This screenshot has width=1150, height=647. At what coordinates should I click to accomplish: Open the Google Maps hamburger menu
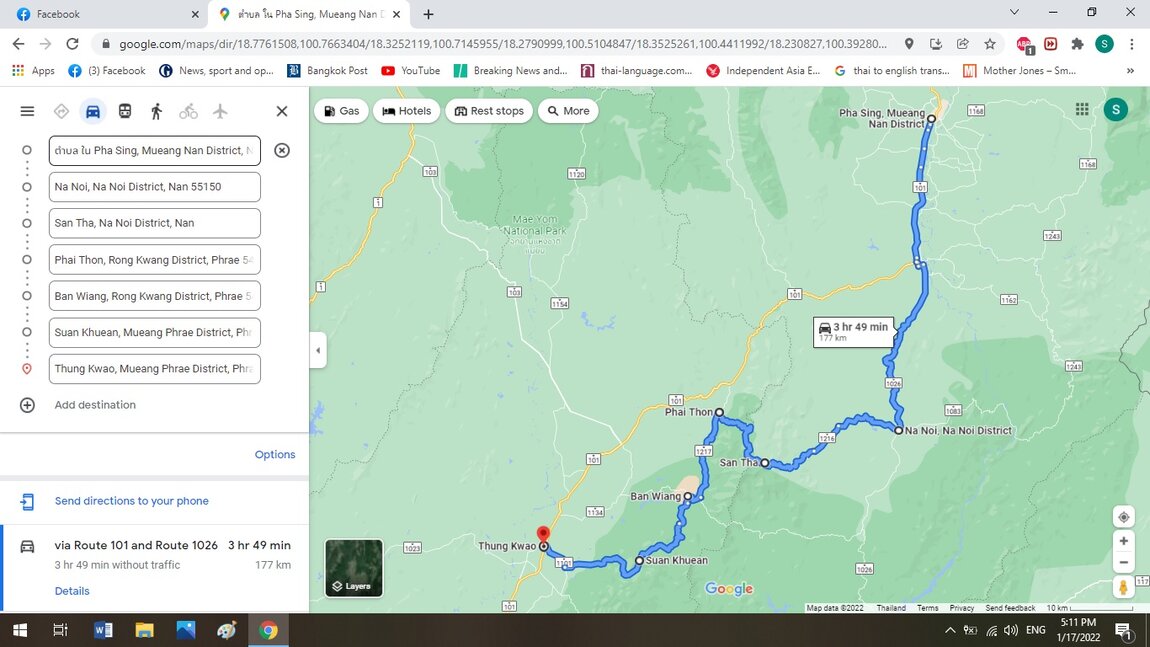coord(27,111)
